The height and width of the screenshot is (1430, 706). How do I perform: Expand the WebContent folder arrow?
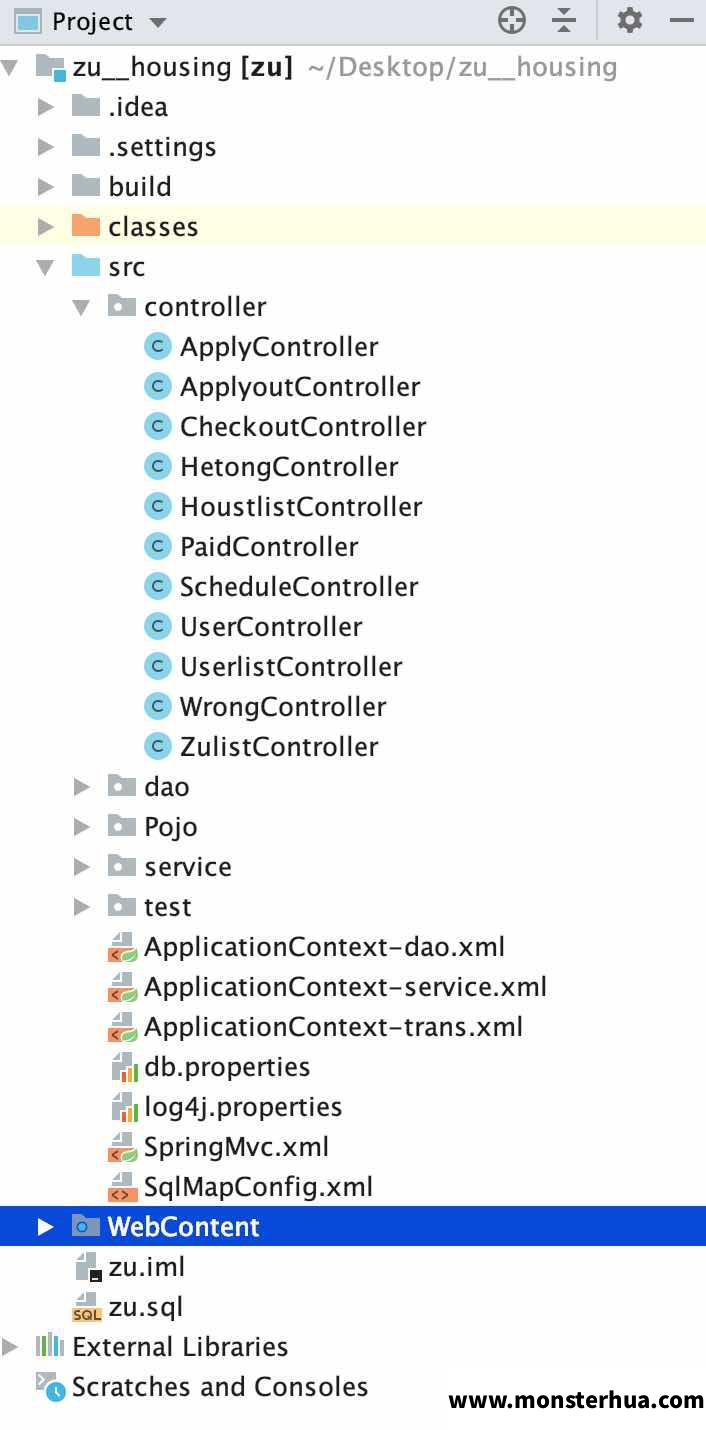[46, 1227]
